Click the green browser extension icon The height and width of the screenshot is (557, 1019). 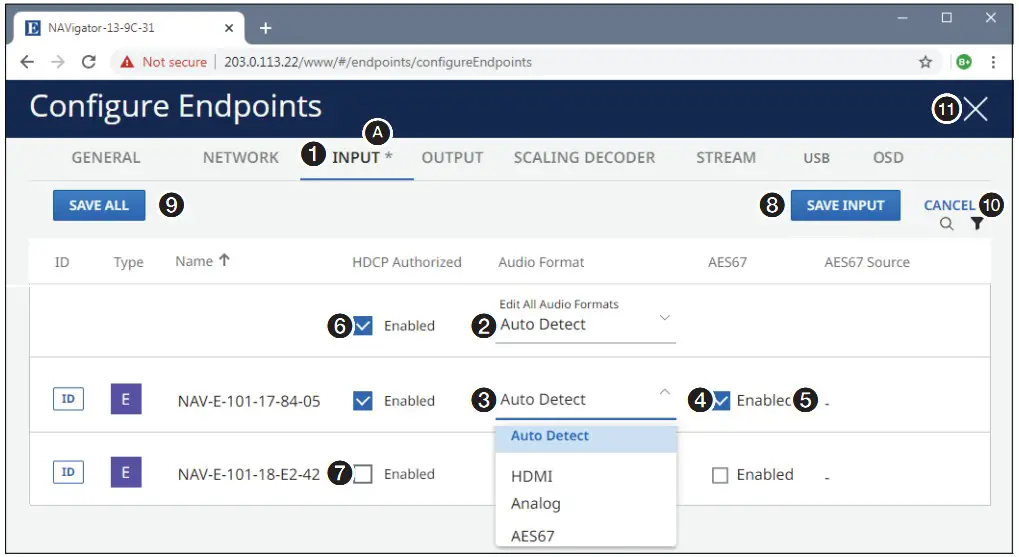pos(964,62)
